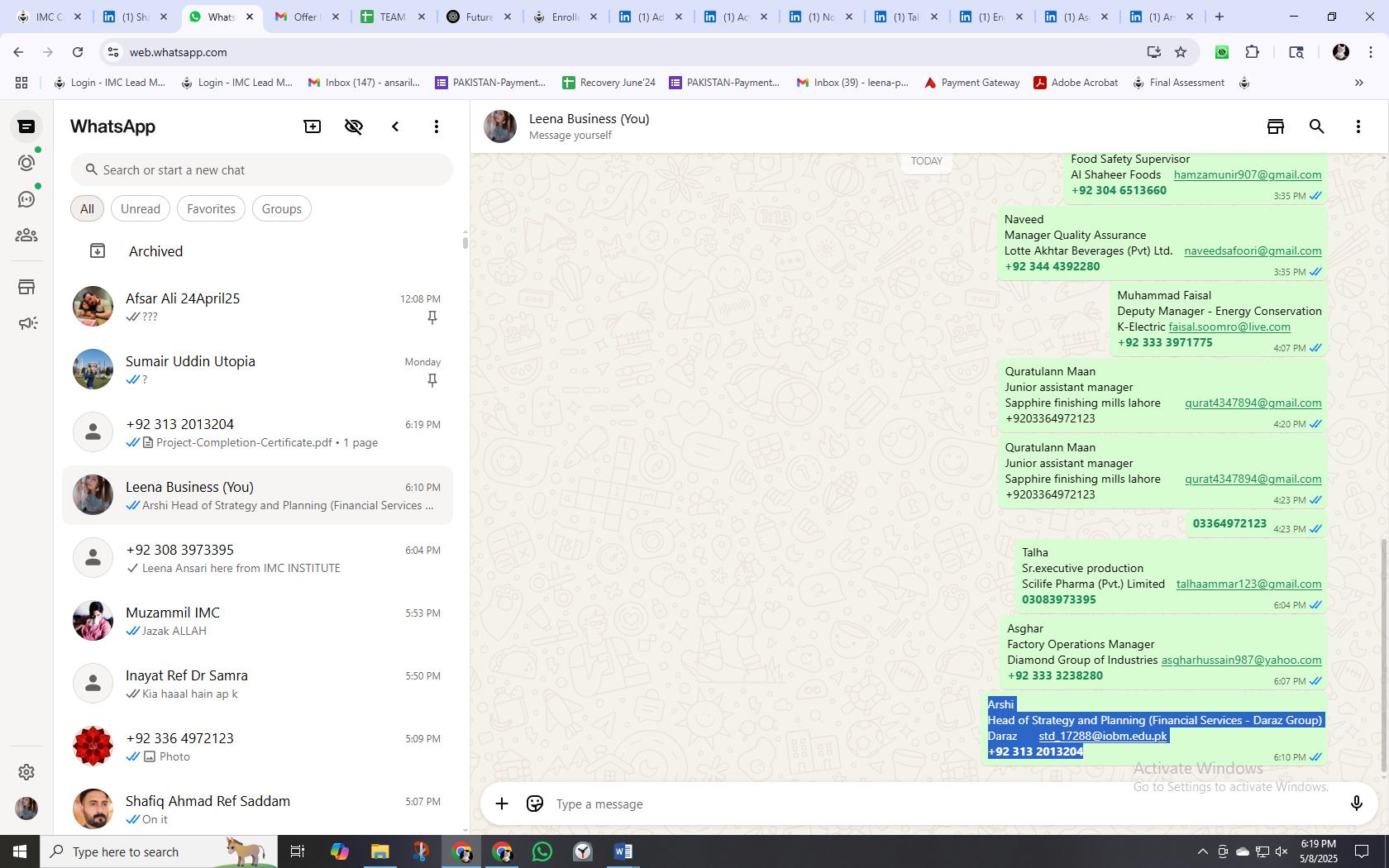Click the voice message microphone icon
Image resolution: width=1389 pixels, height=868 pixels.
coord(1356,804)
